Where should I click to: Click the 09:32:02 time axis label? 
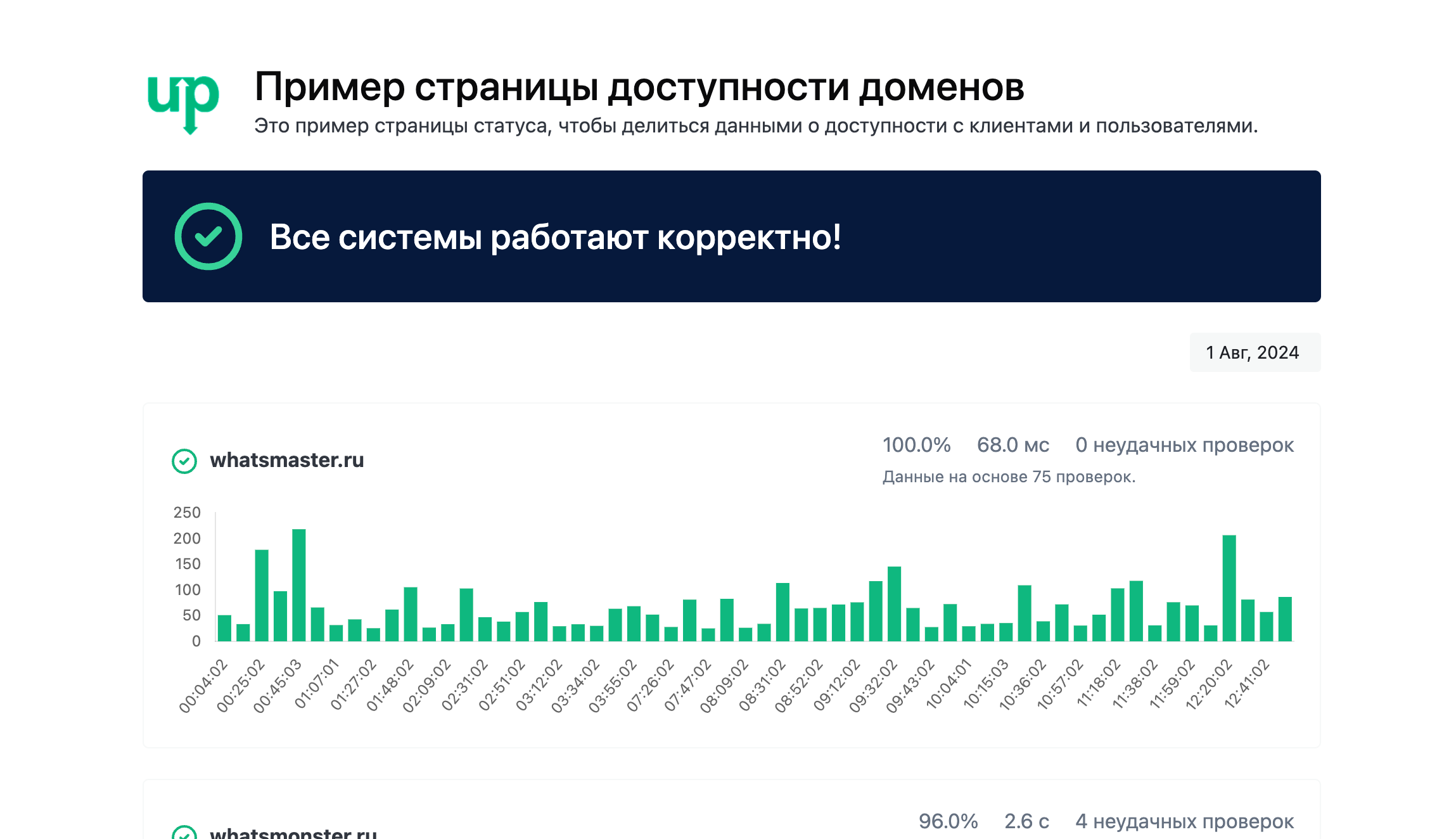[x=874, y=685]
